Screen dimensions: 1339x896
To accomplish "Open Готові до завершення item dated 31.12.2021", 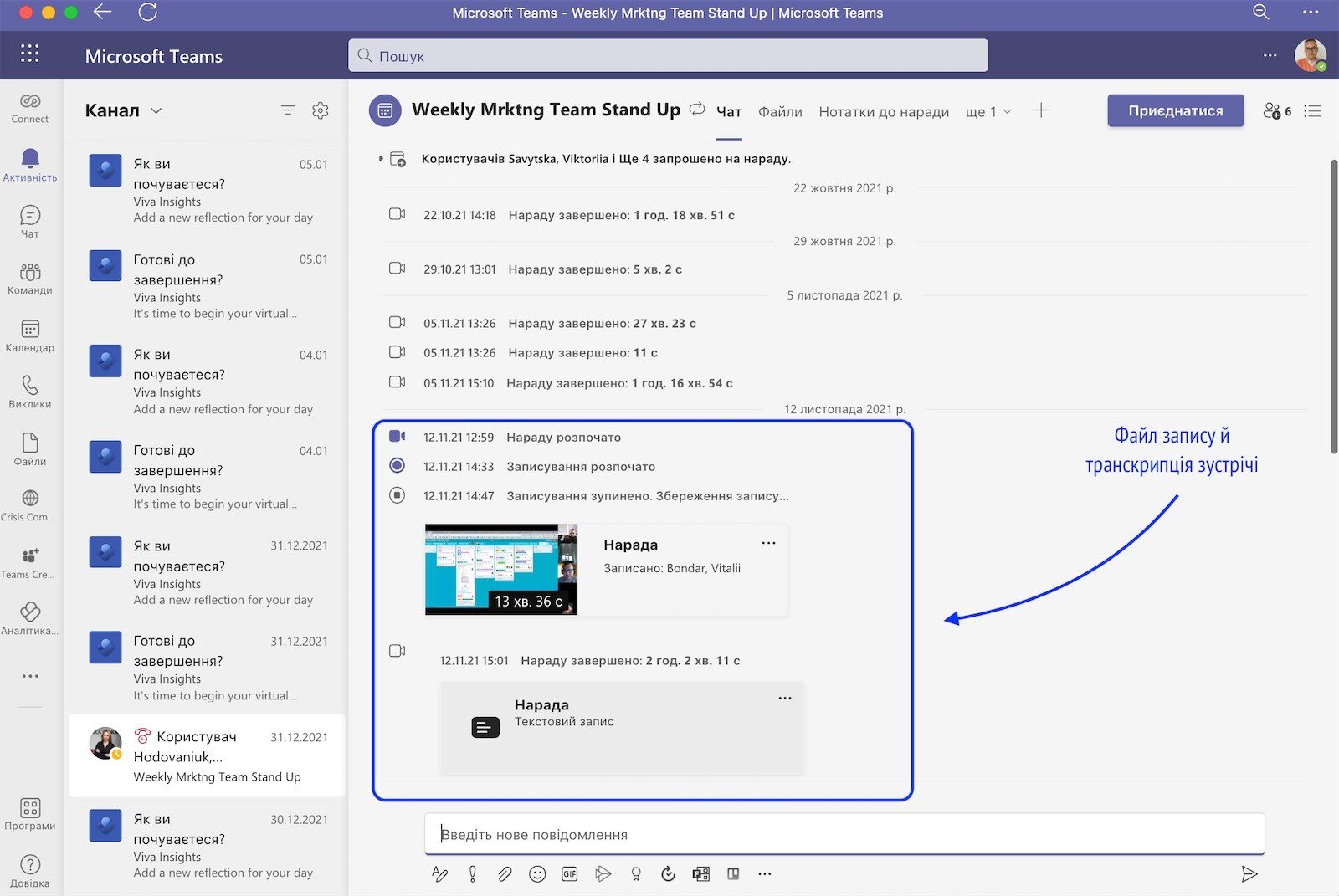I will (207, 668).
